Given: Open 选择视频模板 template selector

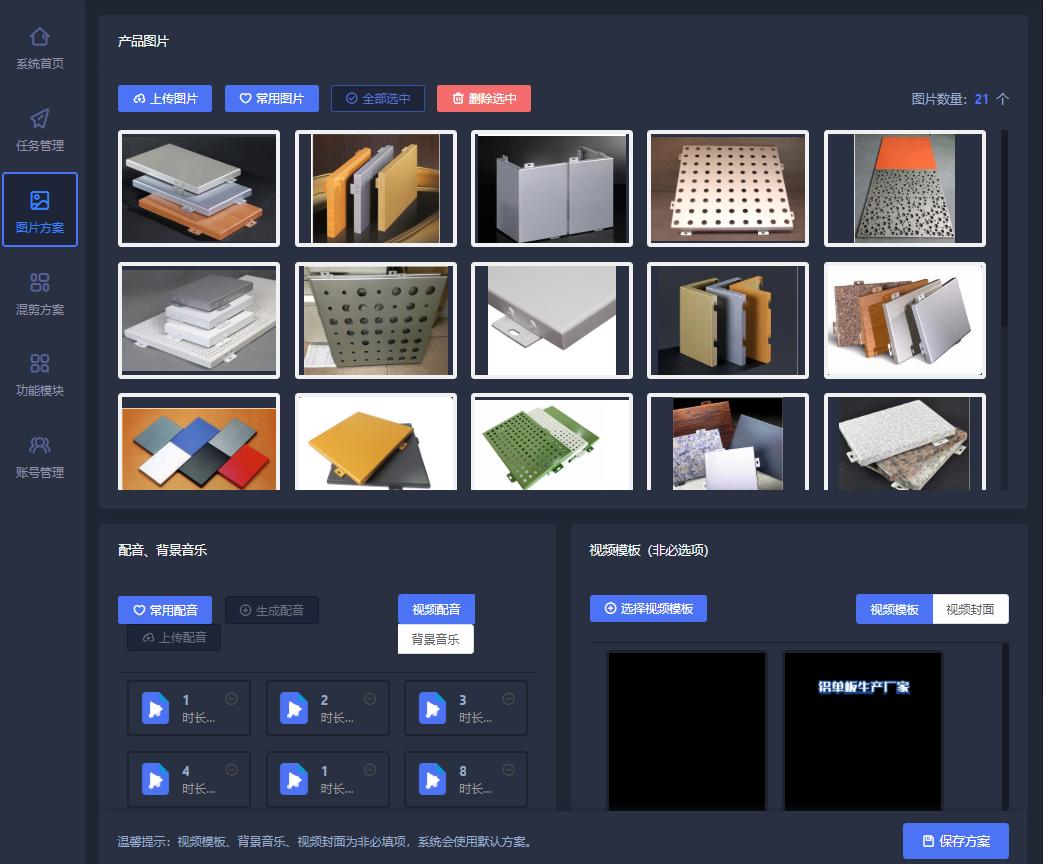Looking at the screenshot, I should click(648, 608).
